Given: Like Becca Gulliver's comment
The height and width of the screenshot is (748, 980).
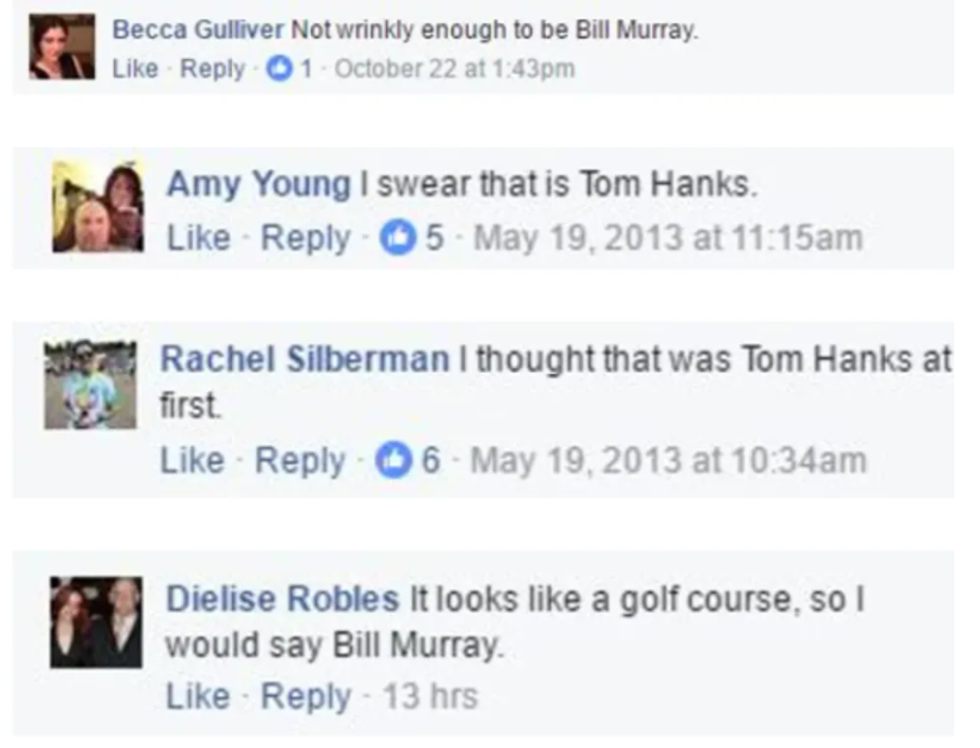Looking at the screenshot, I should pos(135,70).
